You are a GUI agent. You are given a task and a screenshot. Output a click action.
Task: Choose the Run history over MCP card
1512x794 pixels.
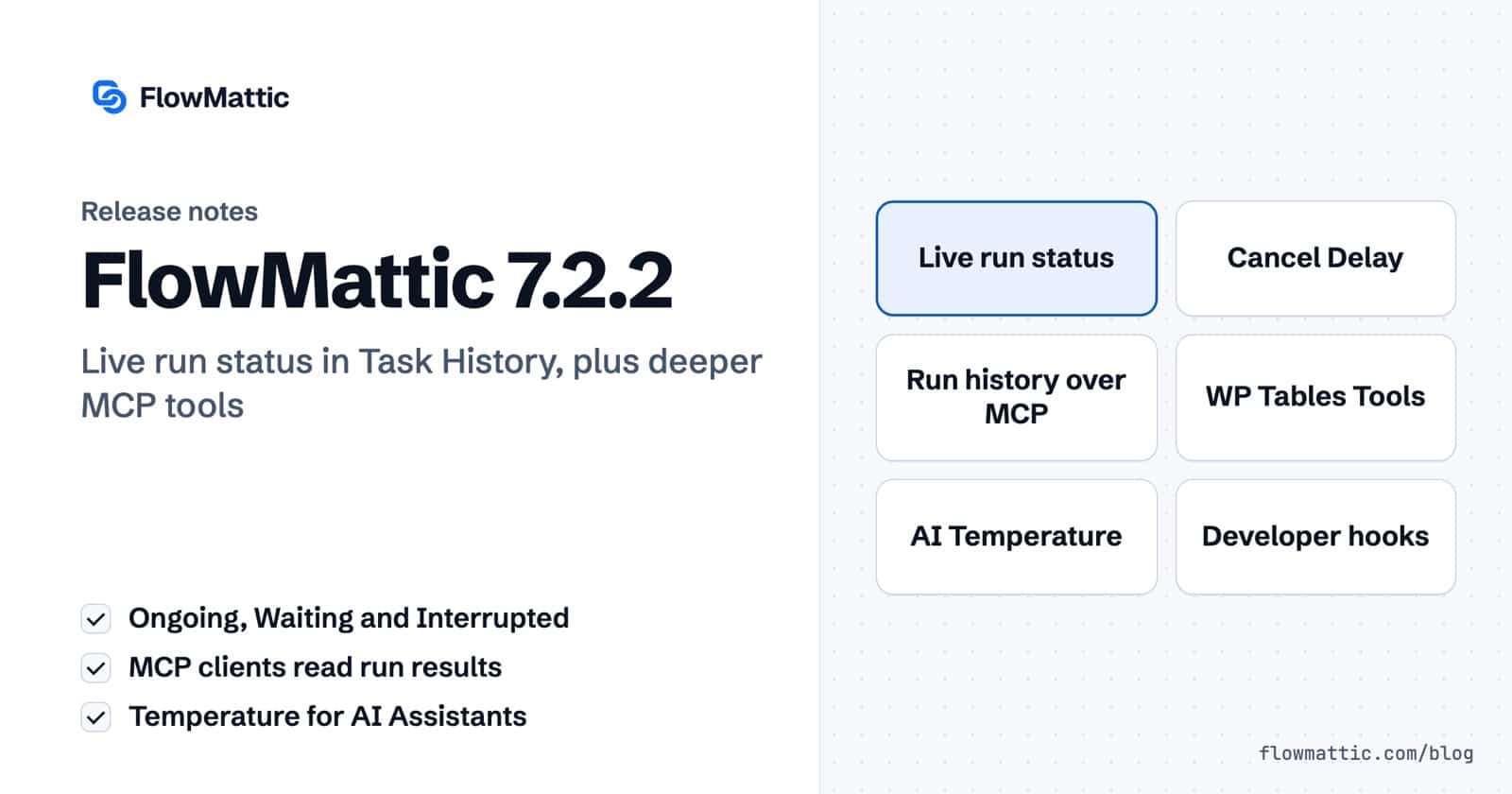click(x=1016, y=397)
